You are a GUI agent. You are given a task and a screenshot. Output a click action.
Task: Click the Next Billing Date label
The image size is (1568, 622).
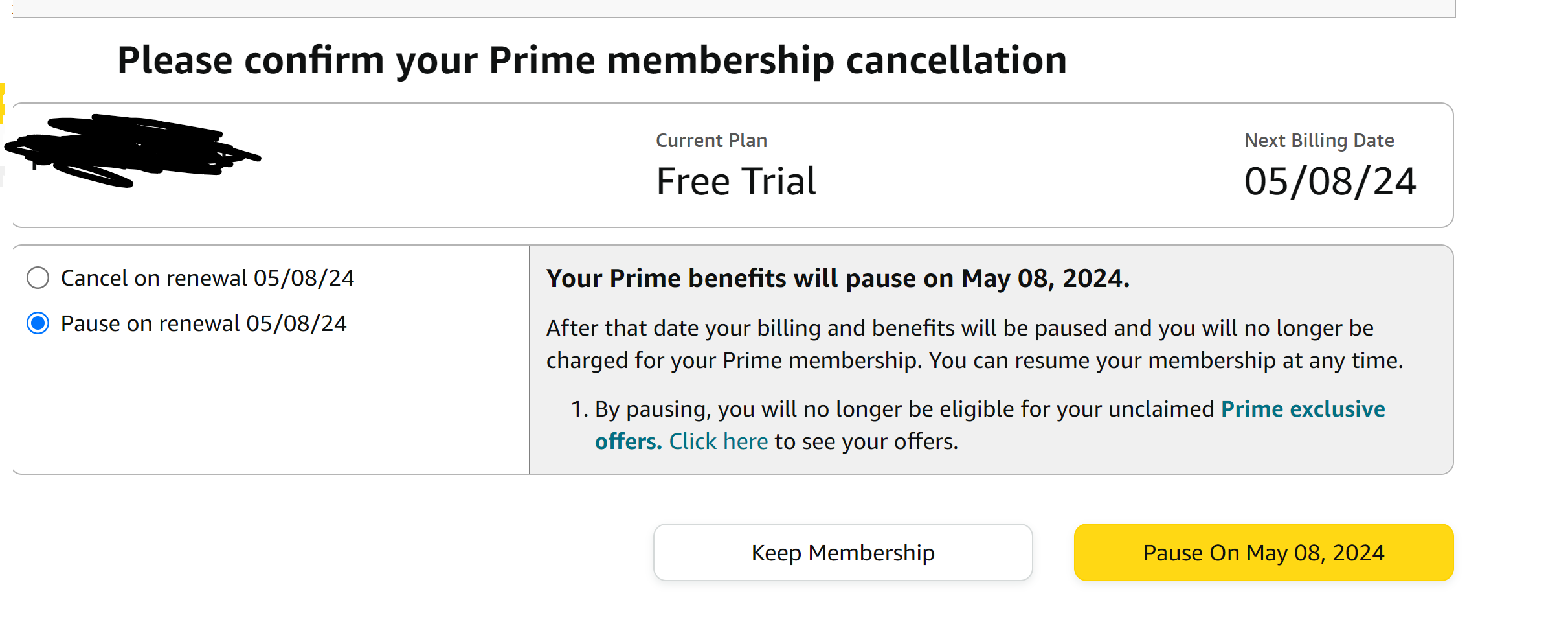click(x=1319, y=141)
